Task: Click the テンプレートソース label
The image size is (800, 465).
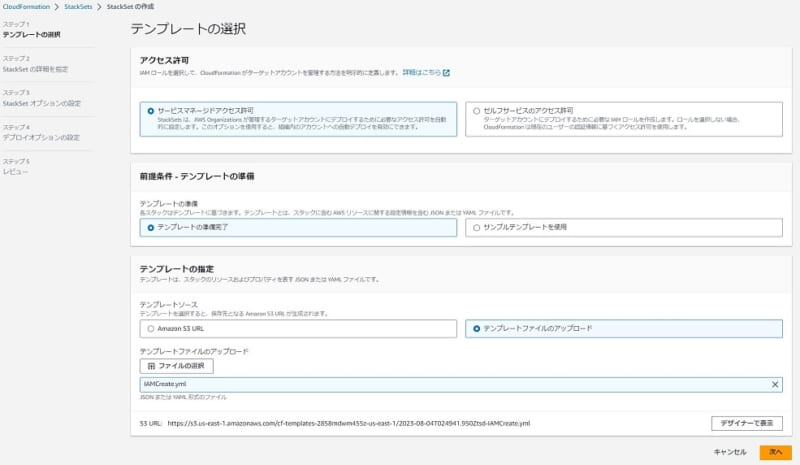Action: tap(168, 305)
